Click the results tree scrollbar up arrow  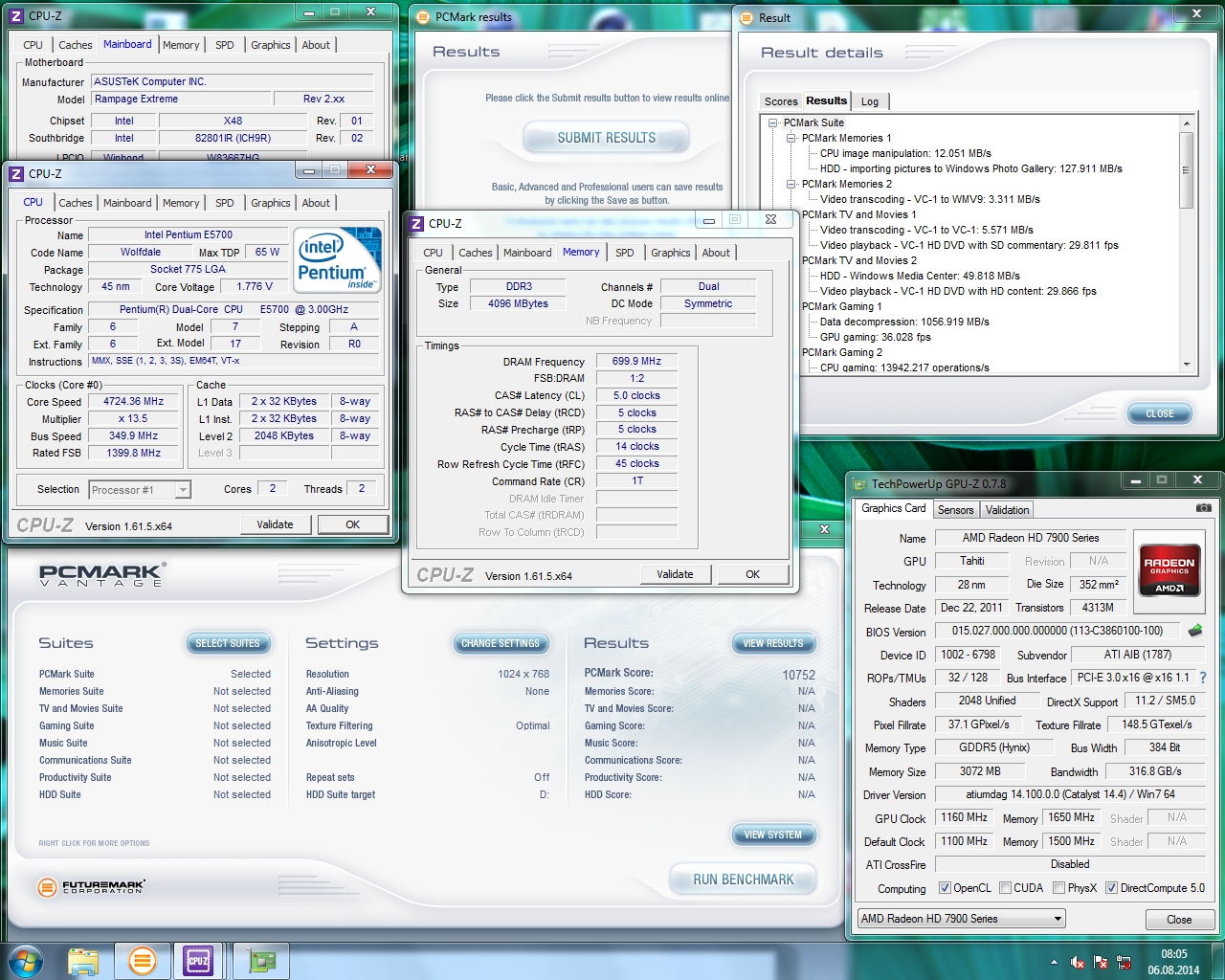[x=1187, y=123]
